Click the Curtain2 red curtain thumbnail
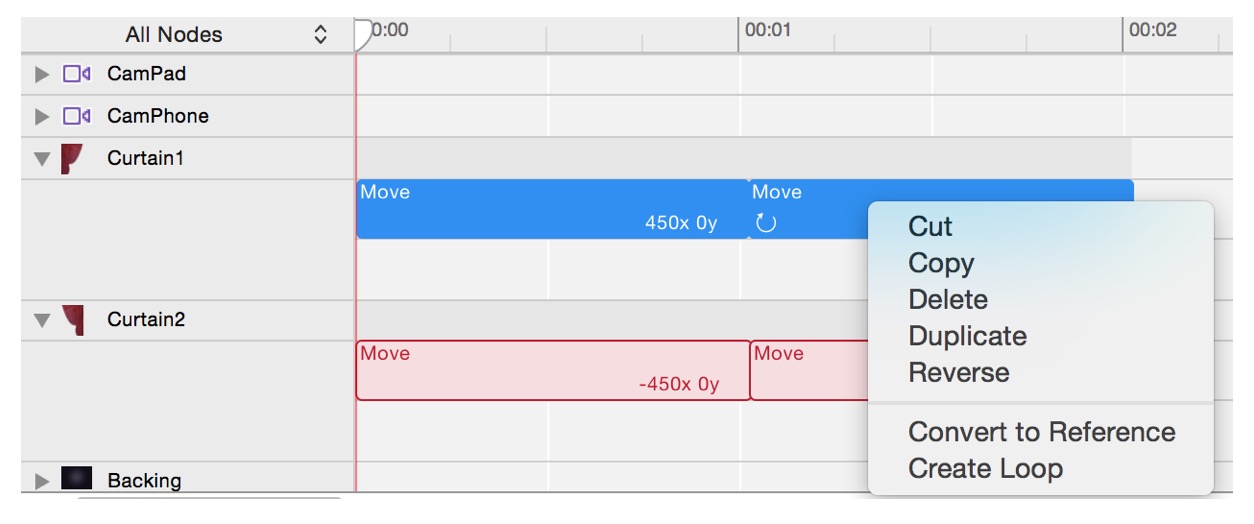Viewport: 1254px width, 524px height. click(x=72, y=320)
